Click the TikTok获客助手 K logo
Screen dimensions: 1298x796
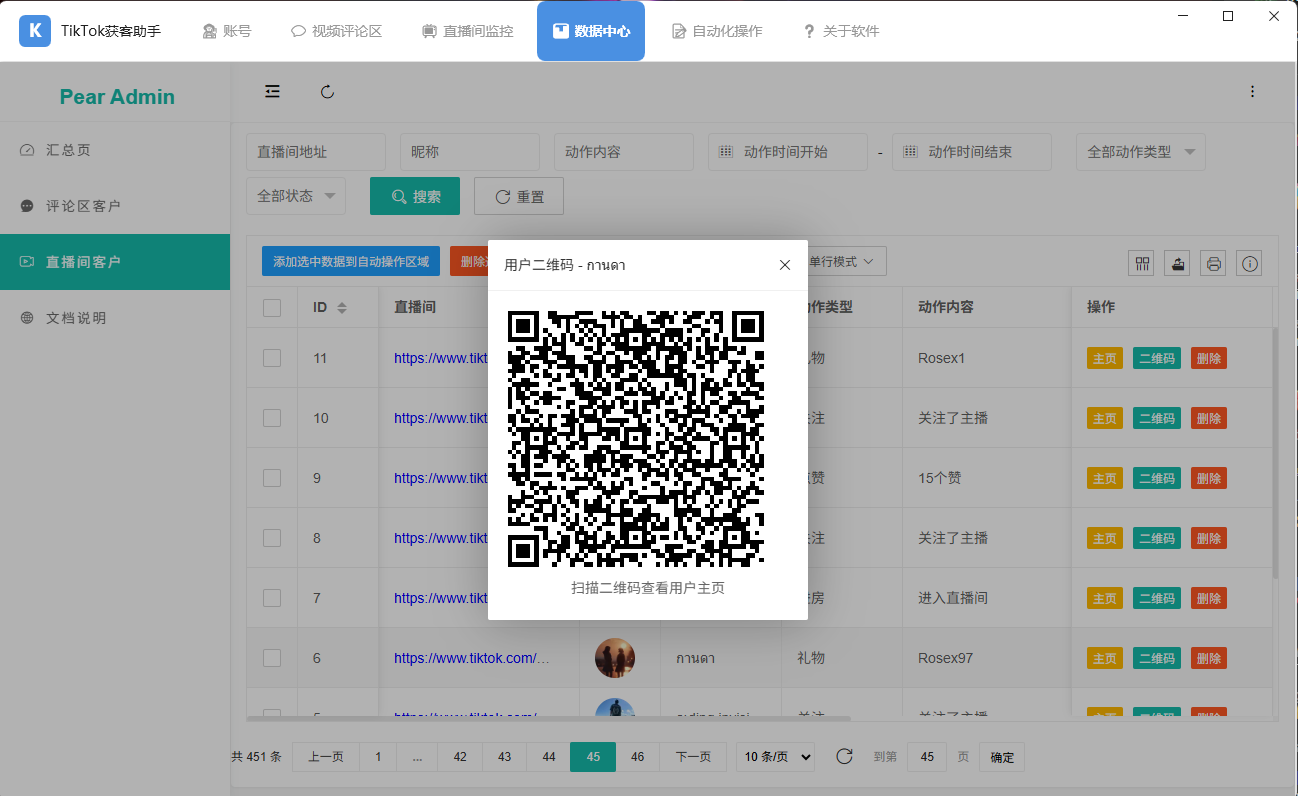[35, 31]
